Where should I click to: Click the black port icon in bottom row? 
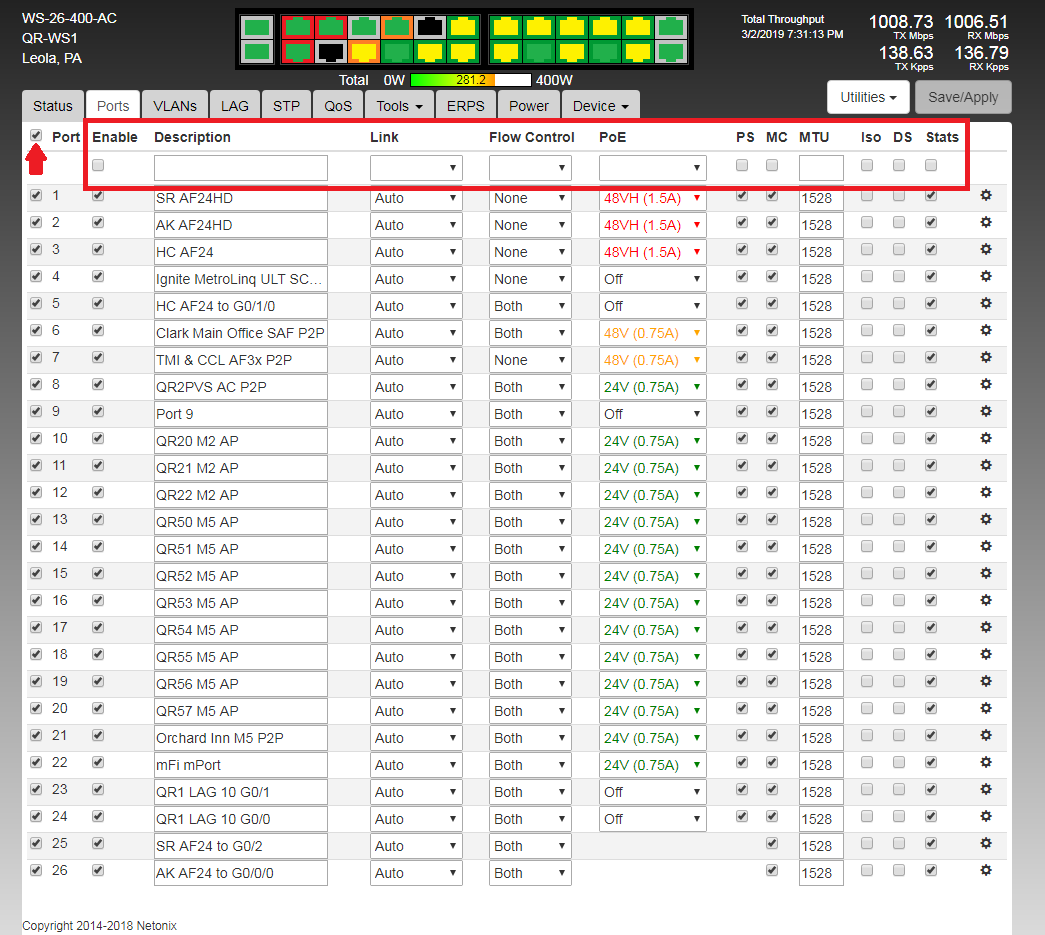click(330, 51)
